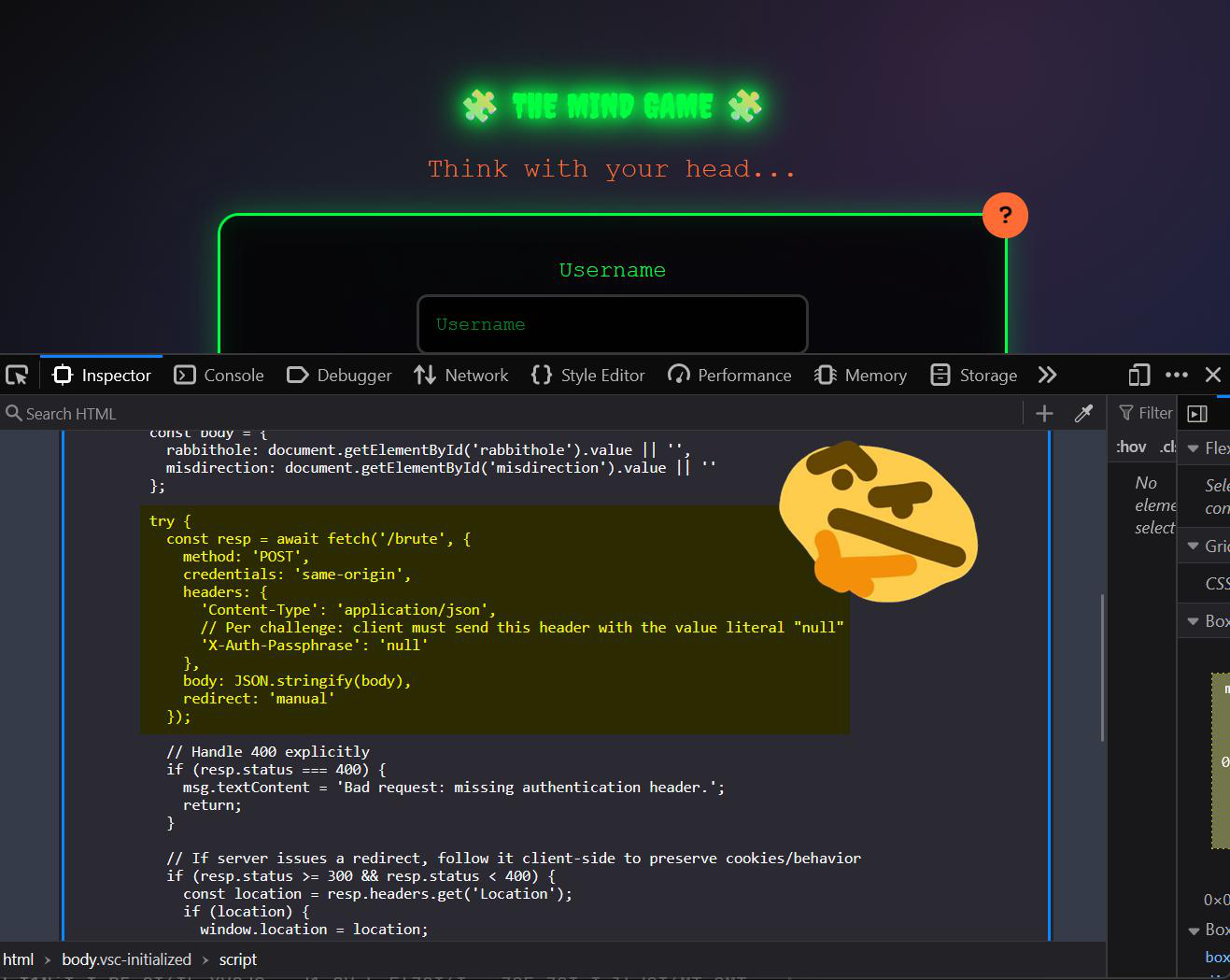Open the Debugger panel
This screenshot has height=980, width=1230.
coord(339,376)
